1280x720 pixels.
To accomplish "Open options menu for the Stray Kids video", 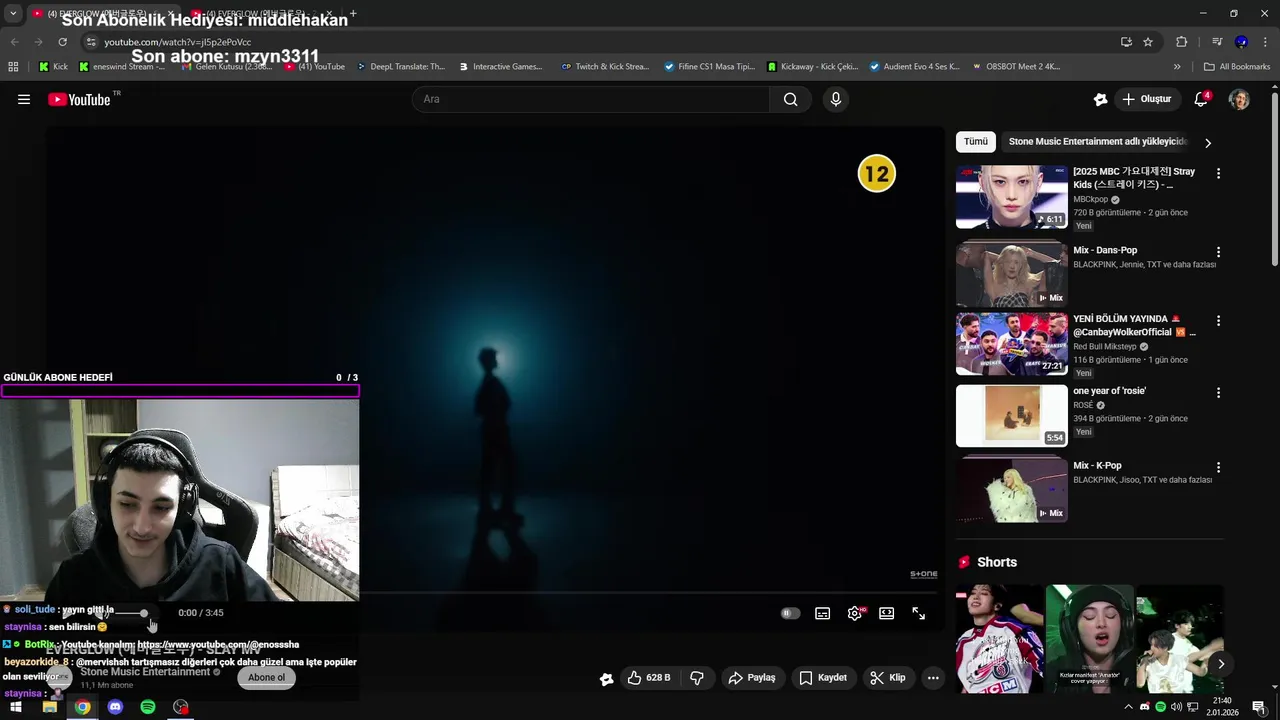I will pos(1218,174).
